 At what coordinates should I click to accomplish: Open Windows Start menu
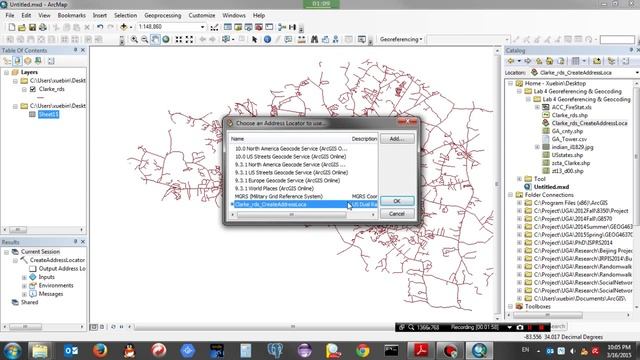pyautogui.click(x=12, y=351)
